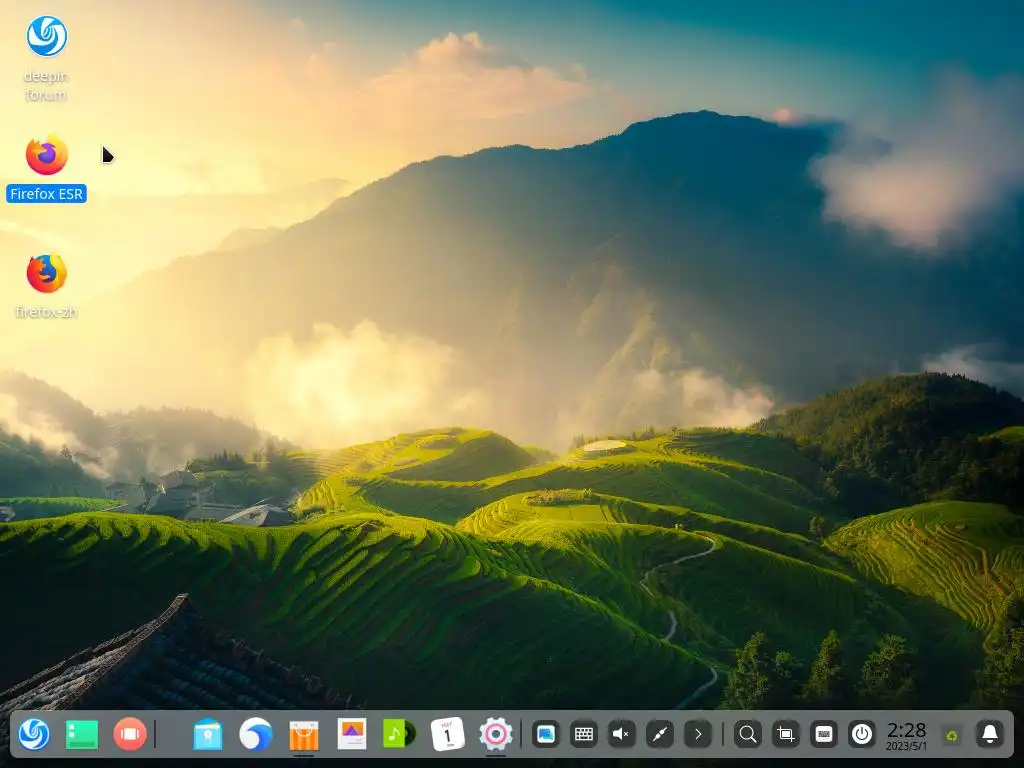Screen dimensions: 1024x768
Task: Open the Calendar dock icon showing 1
Action: click(447, 735)
